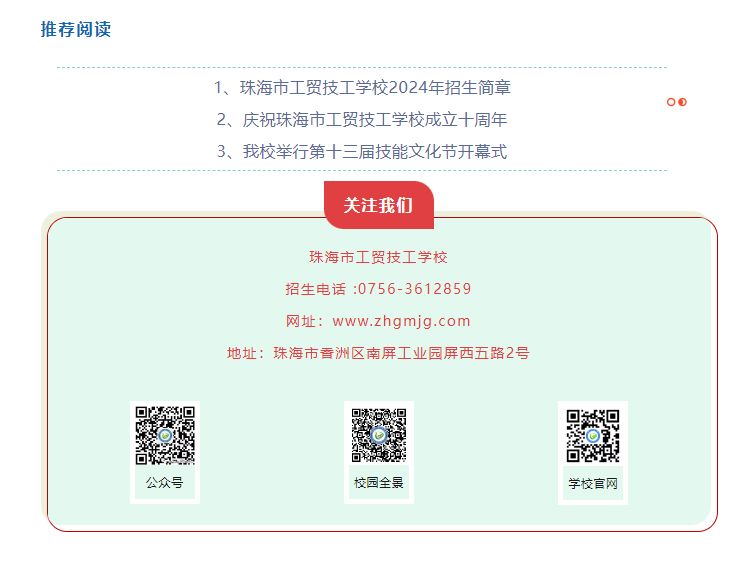
Task: Click the 公众号 label under QR code
Action: point(165,483)
